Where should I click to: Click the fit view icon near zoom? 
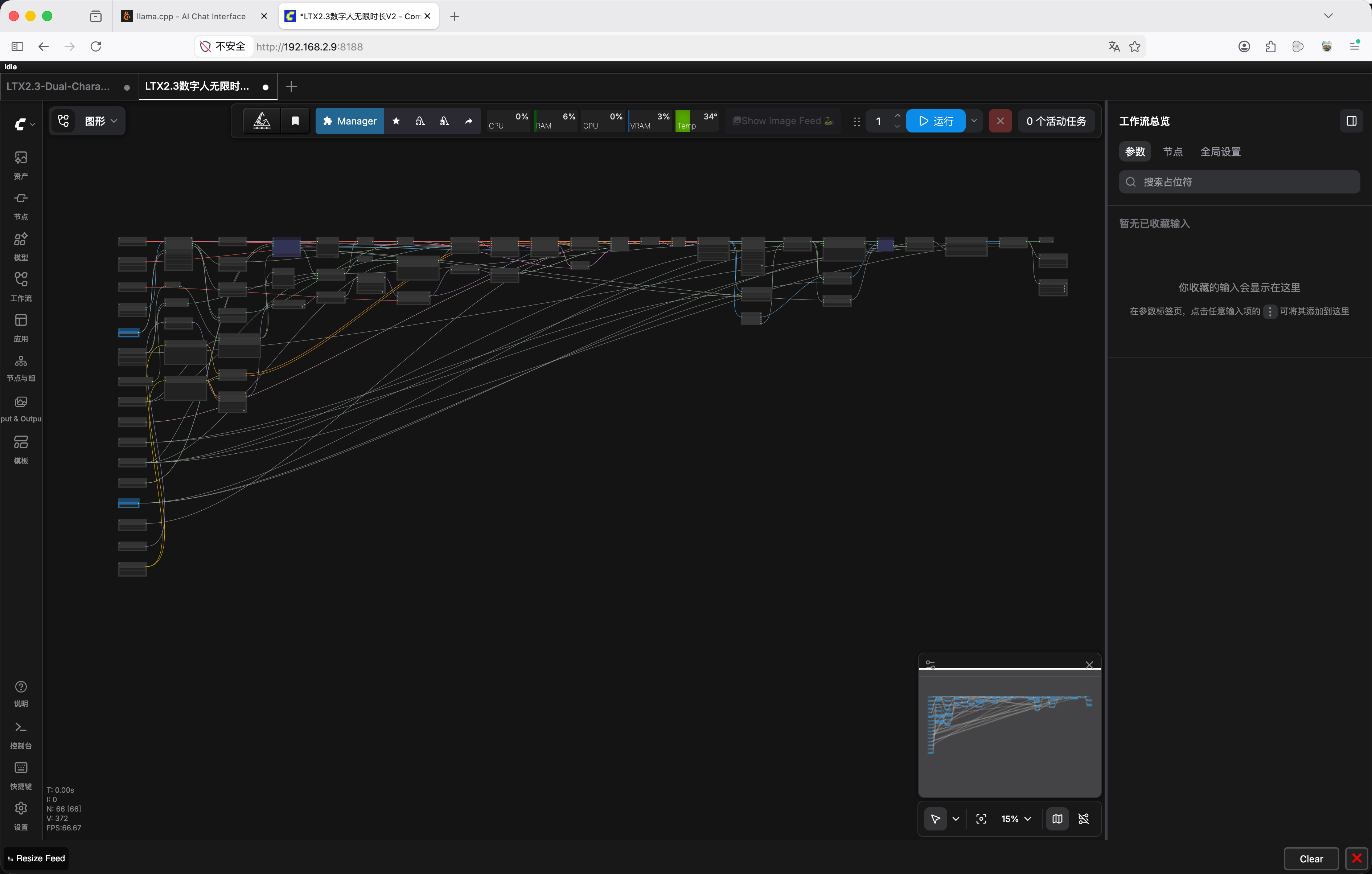[x=981, y=819]
